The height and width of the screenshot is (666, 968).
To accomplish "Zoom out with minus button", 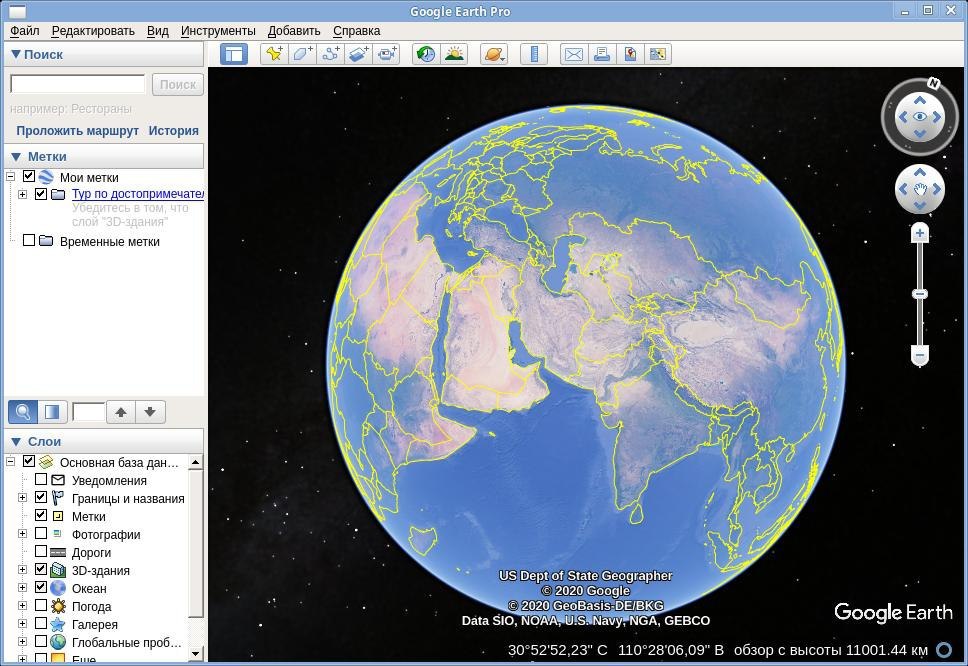I will point(920,356).
